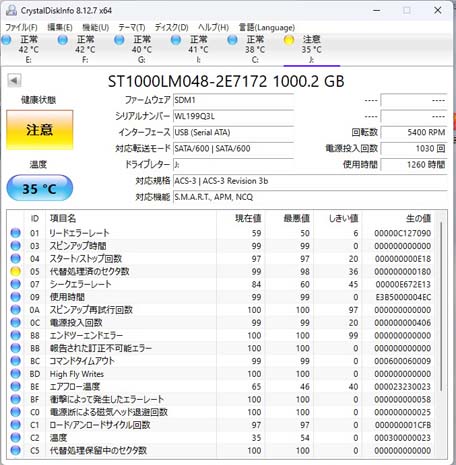Viewport: 456px width, 465px height.
Task: Click the 最悪値 column header
Action: pyautogui.click(x=296, y=218)
